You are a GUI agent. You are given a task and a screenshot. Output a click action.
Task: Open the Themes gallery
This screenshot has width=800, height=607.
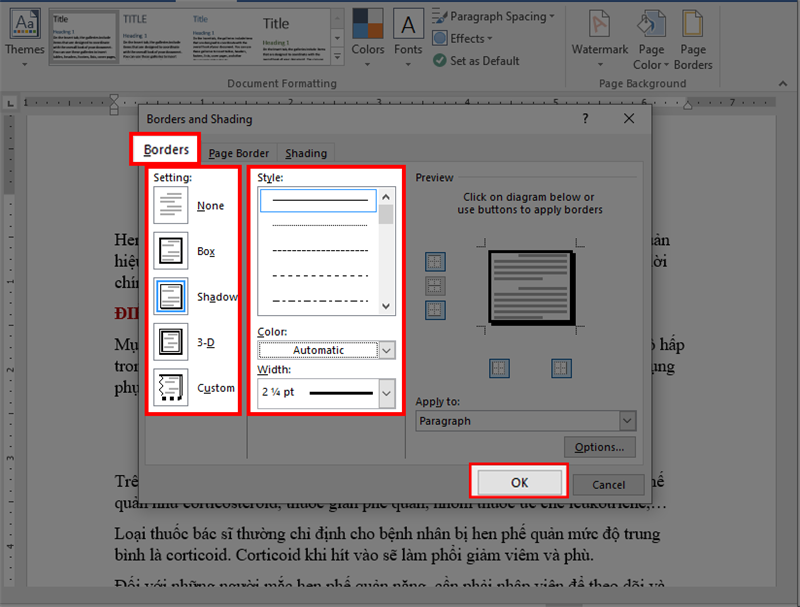tap(24, 38)
